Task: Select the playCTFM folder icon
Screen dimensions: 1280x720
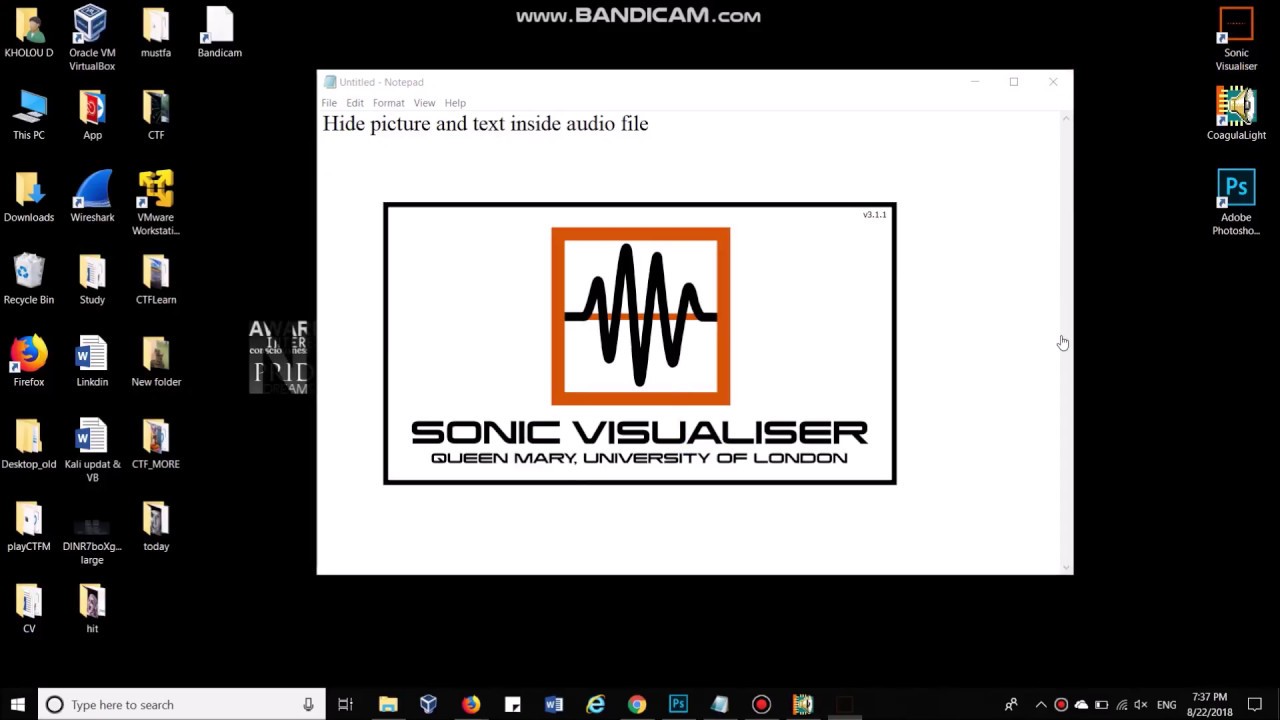Action: click(x=29, y=525)
